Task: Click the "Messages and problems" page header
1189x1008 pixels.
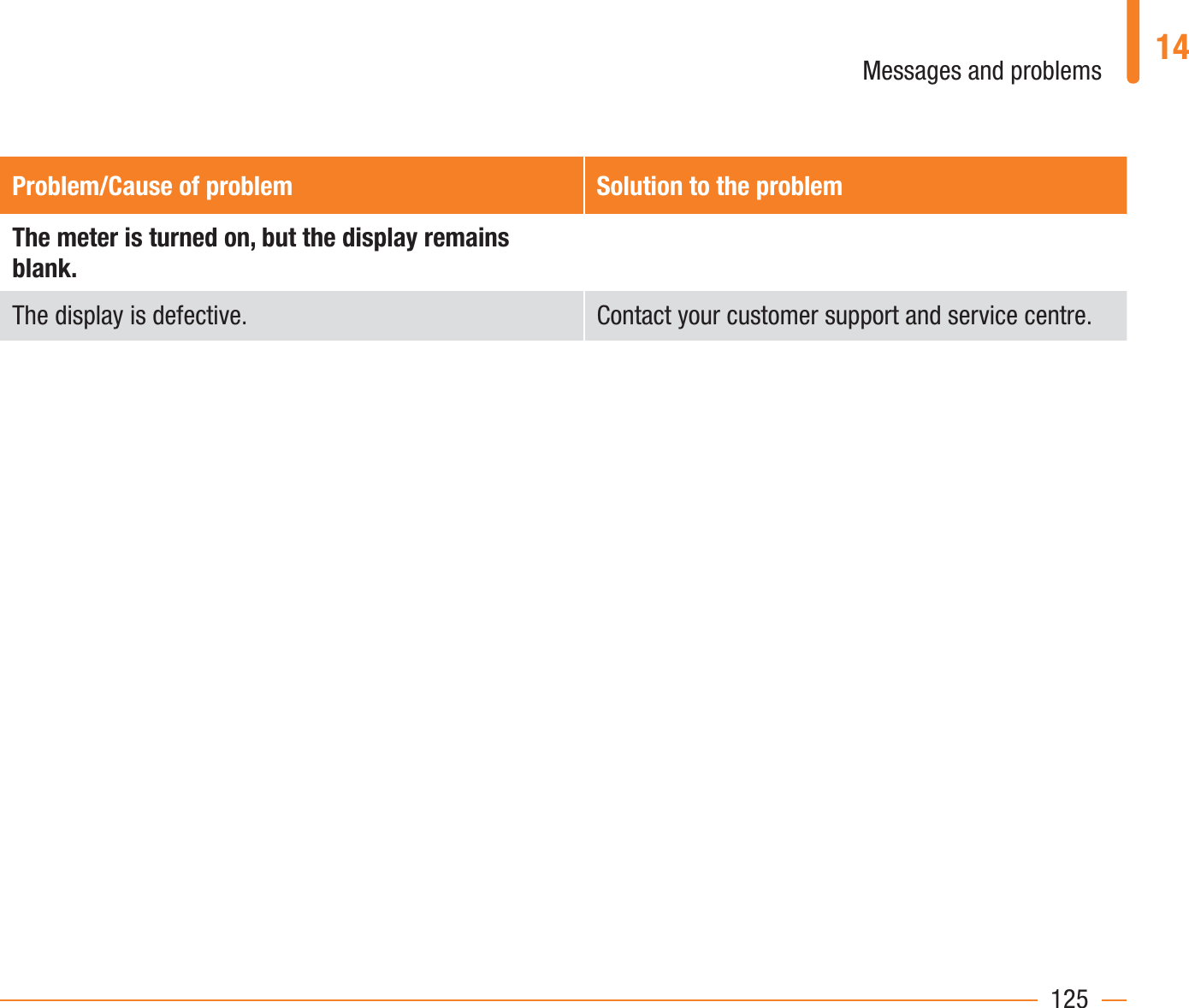Action: click(x=981, y=70)
